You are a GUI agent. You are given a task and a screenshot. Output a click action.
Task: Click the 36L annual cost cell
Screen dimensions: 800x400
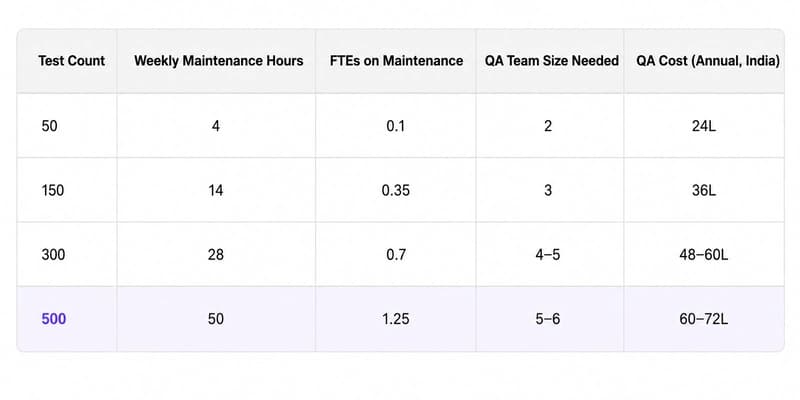click(704, 191)
